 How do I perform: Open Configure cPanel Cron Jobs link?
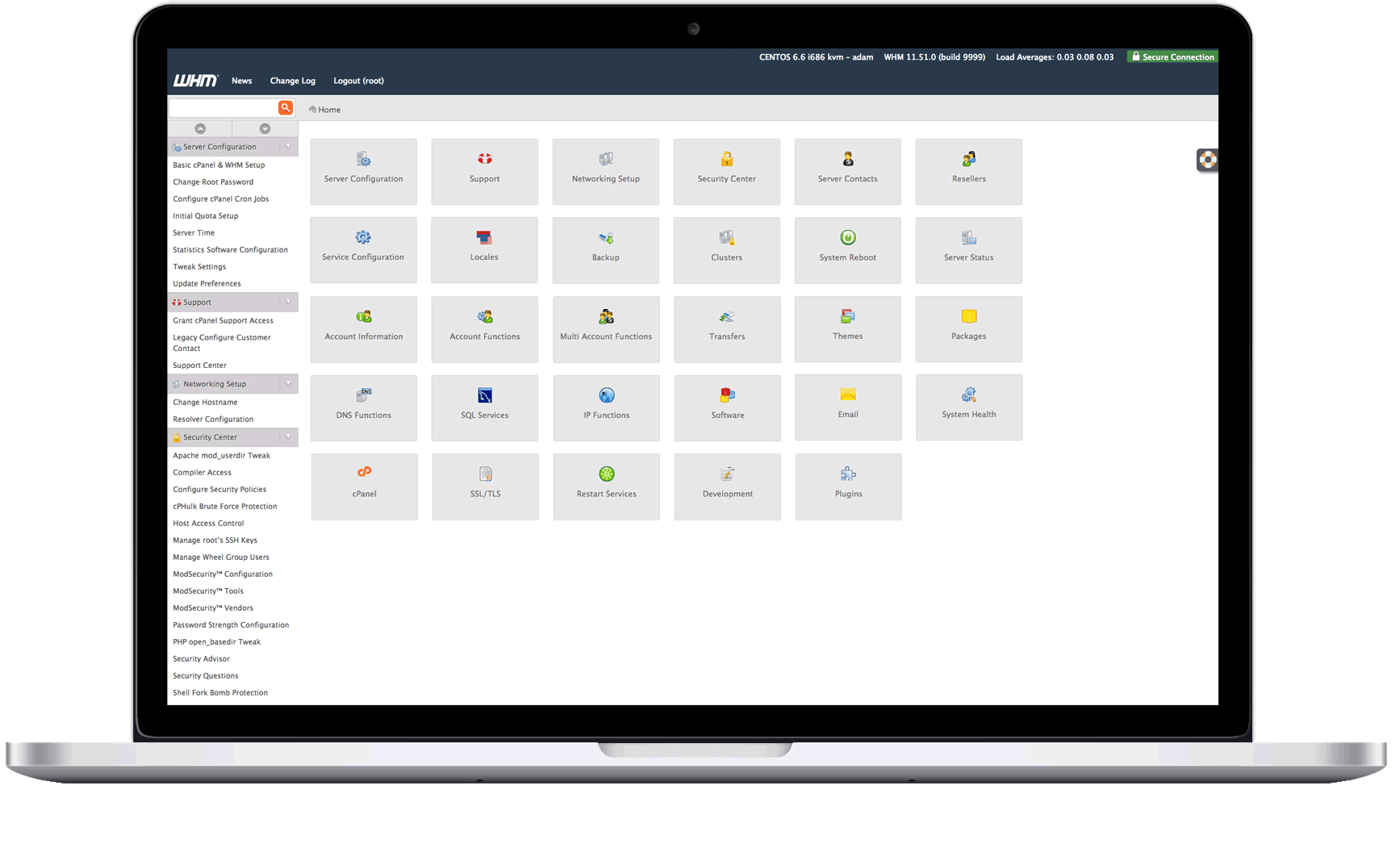click(x=221, y=199)
